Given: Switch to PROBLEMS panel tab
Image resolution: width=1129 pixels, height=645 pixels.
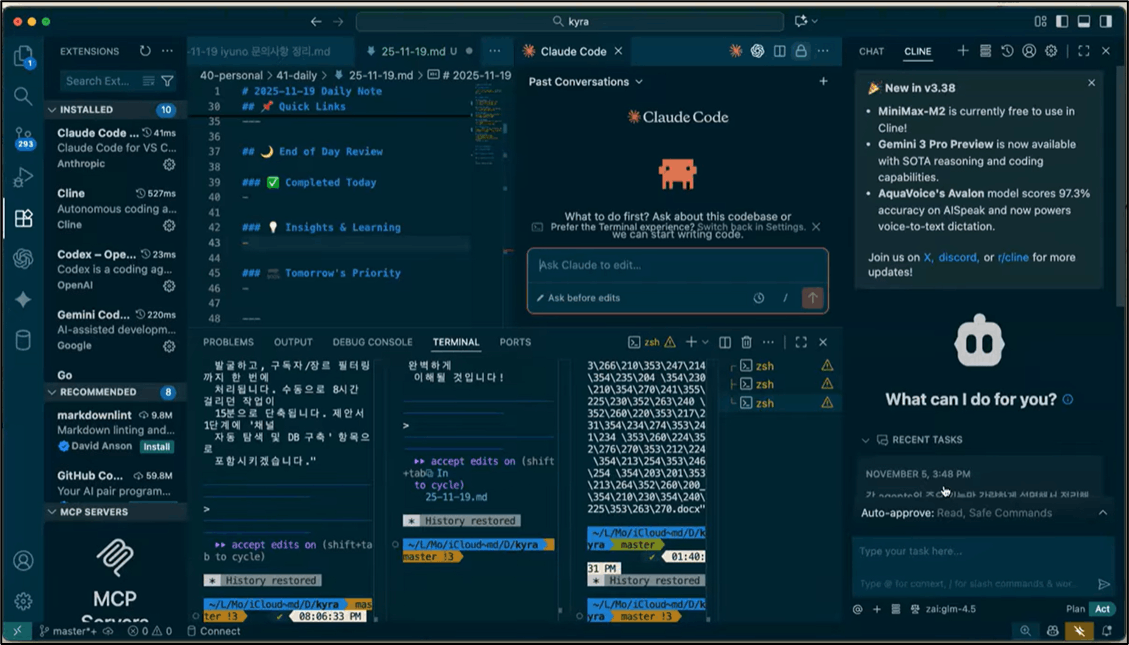Looking at the screenshot, I should click(228, 342).
